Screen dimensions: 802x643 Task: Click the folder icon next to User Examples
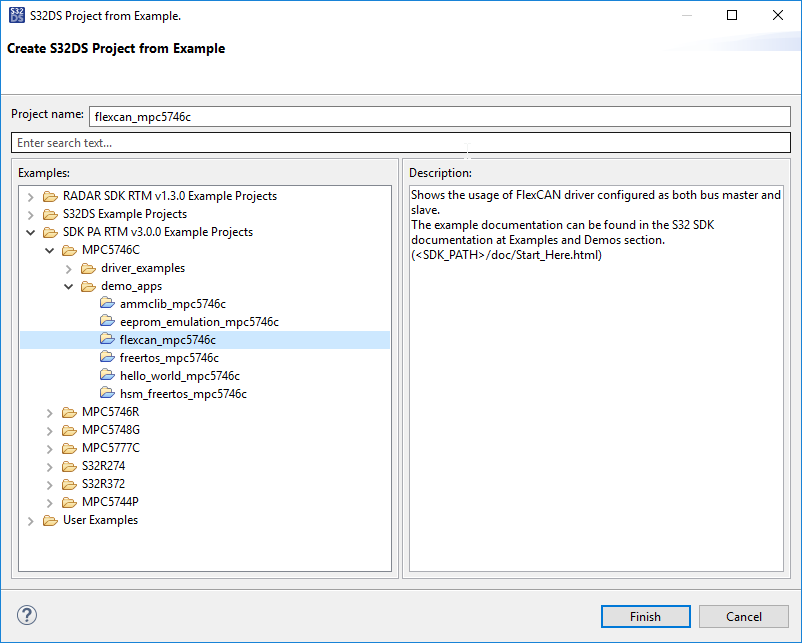click(x=50, y=520)
